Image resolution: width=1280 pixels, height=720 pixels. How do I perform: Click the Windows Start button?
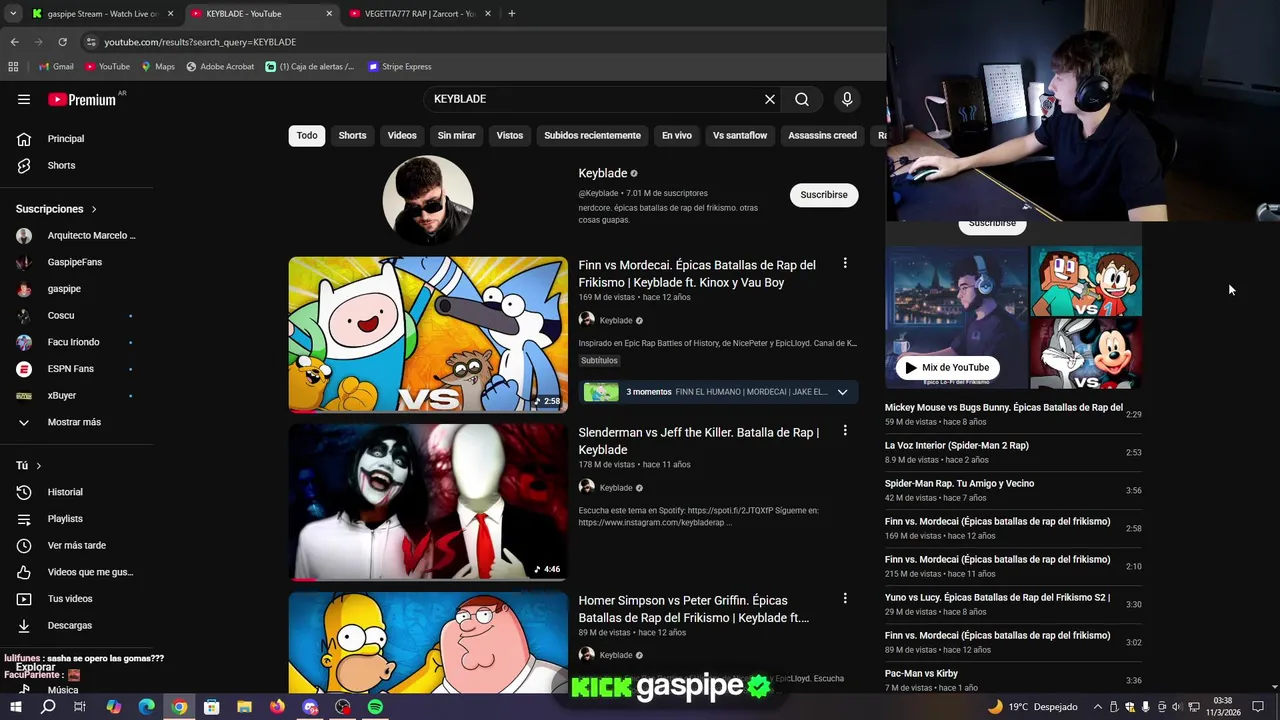(x=15, y=707)
